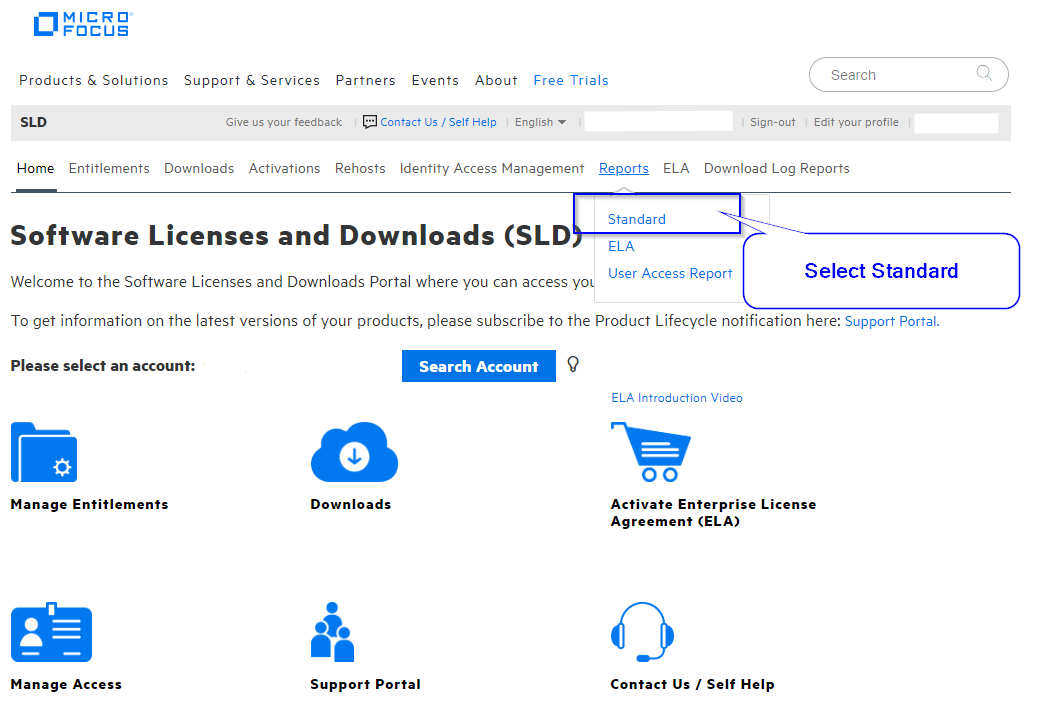Viewport: 1037px width, 713px height.
Task: Click the Manage Access label
Action: pyautogui.click(x=66, y=684)
